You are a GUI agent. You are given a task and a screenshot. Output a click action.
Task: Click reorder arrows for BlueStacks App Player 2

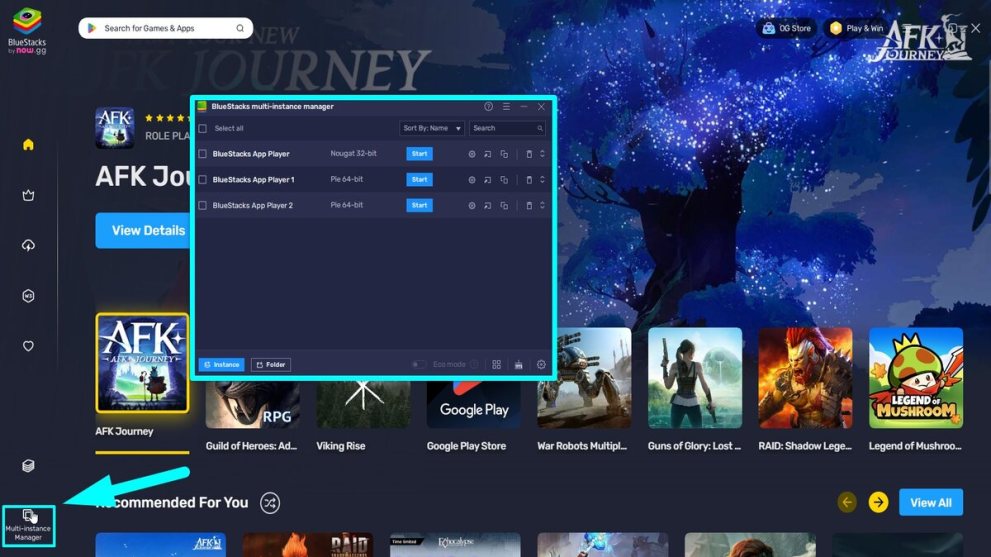[542, 205]
